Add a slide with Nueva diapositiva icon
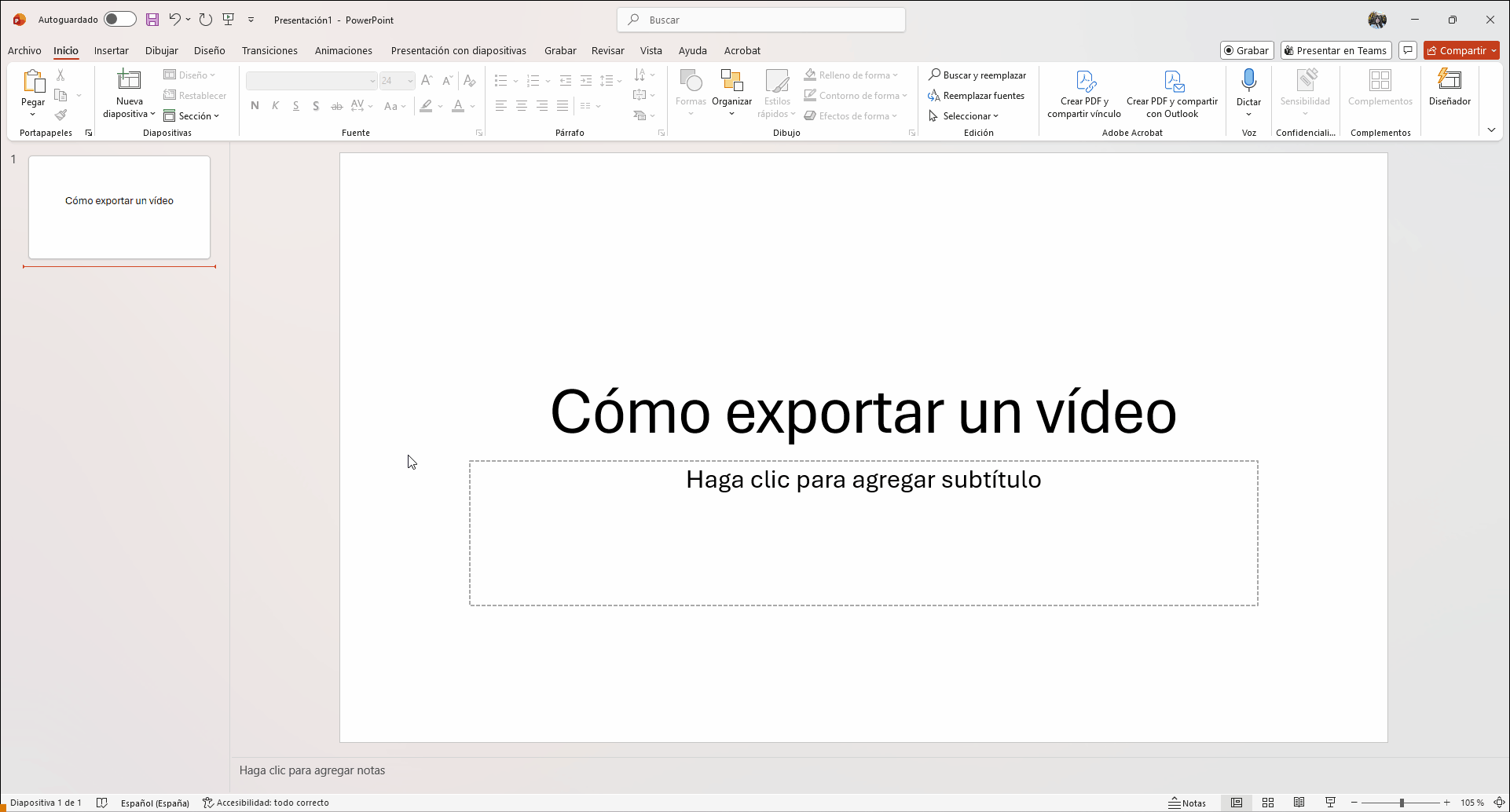1510x812 pixels. 129,79
